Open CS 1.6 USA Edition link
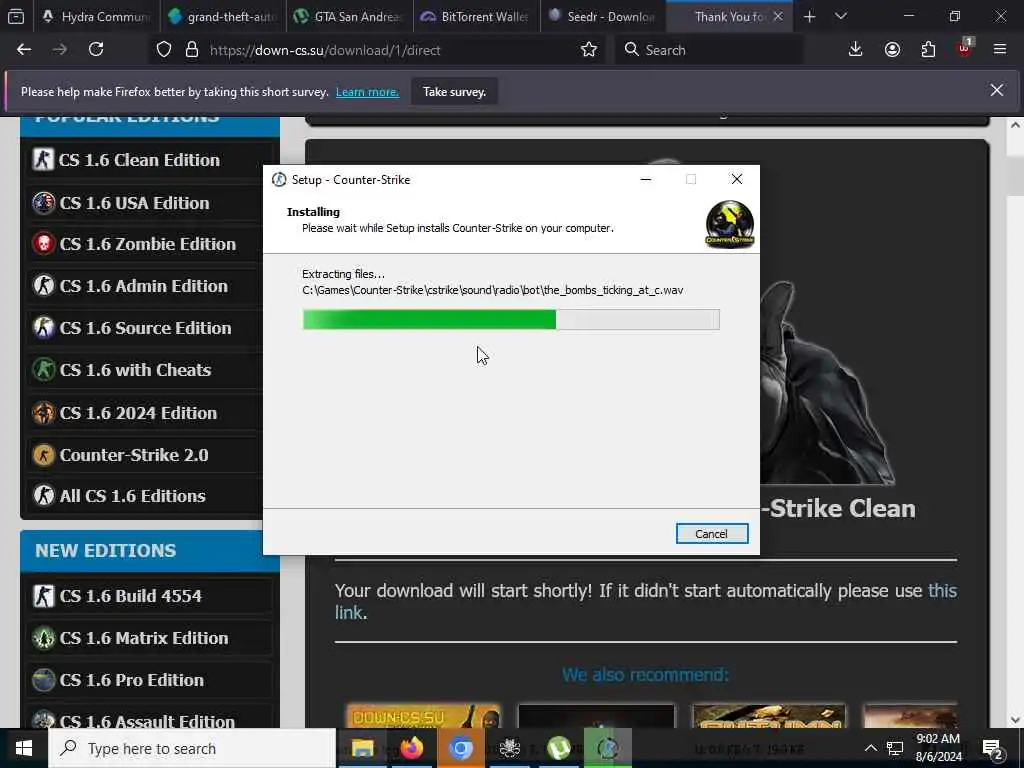 [134, 203]
